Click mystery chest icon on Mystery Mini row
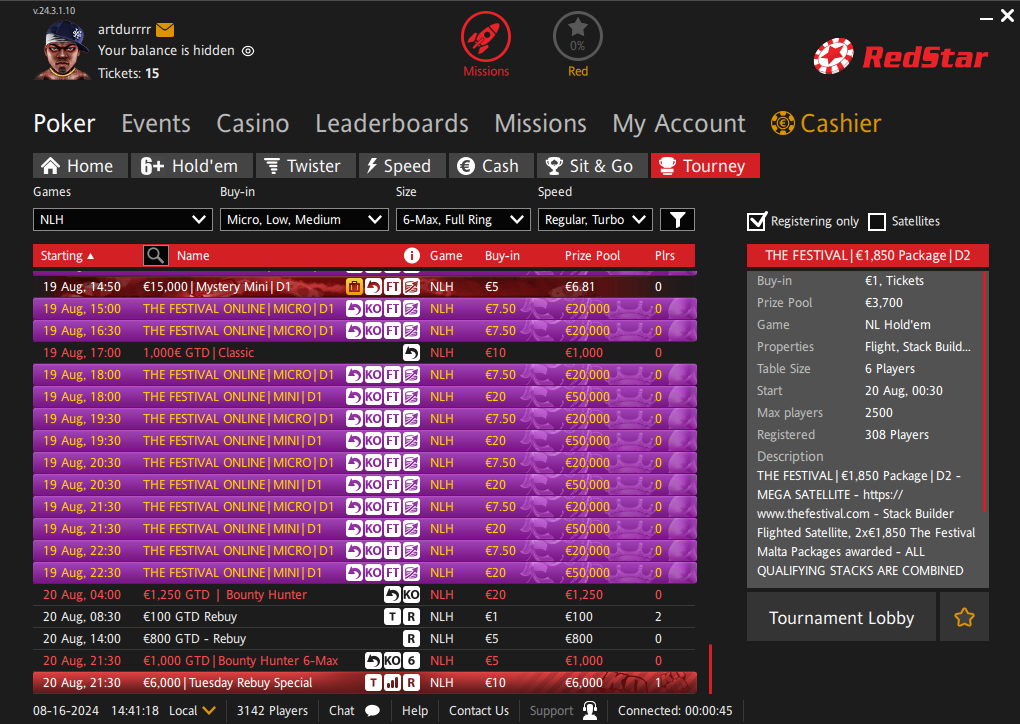The width and height of the screenshot is (1020, 724). click(x=354, y=287)
